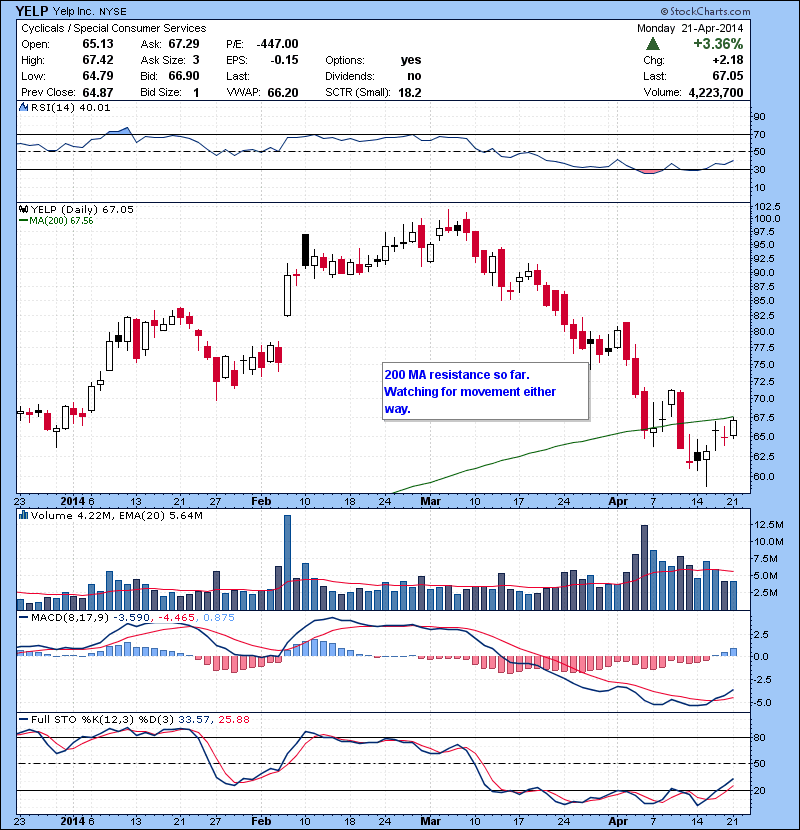The width and height of the screenshot is (800, 830).
Task: Click the Bid price 66.90
Action: tap(184, 76)
